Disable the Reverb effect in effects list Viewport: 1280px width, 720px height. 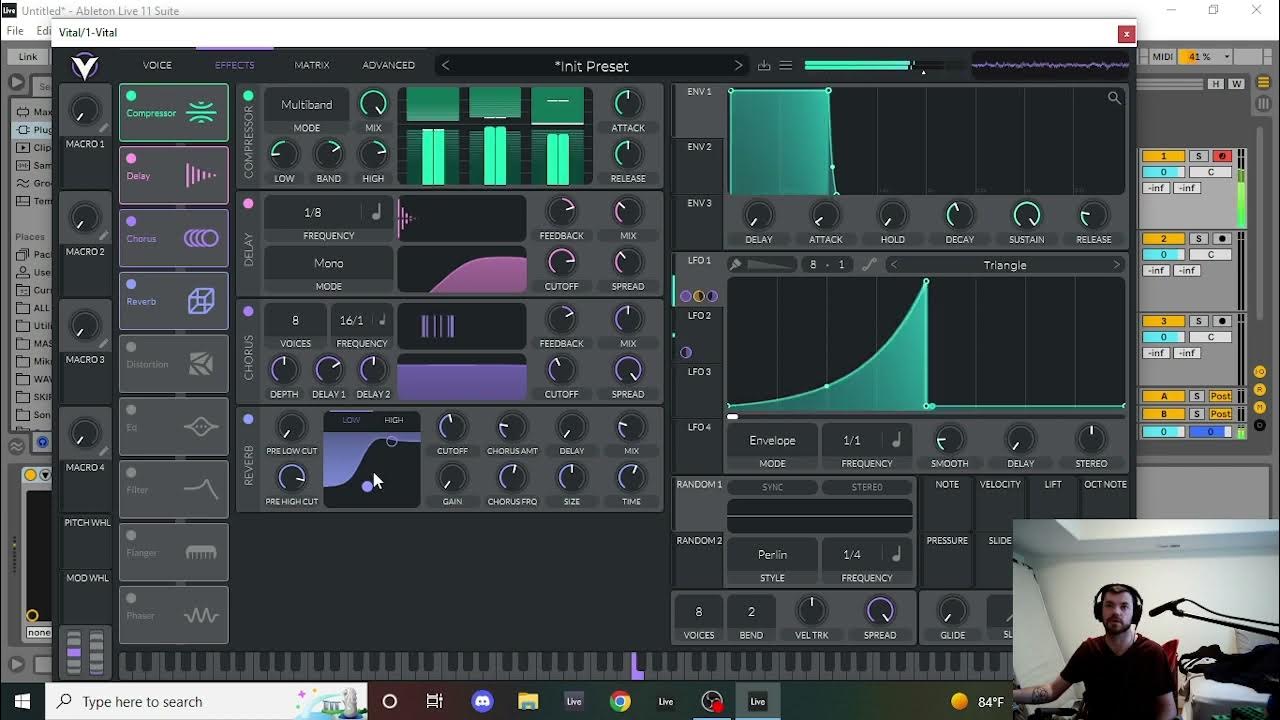[x=131, y=285]
